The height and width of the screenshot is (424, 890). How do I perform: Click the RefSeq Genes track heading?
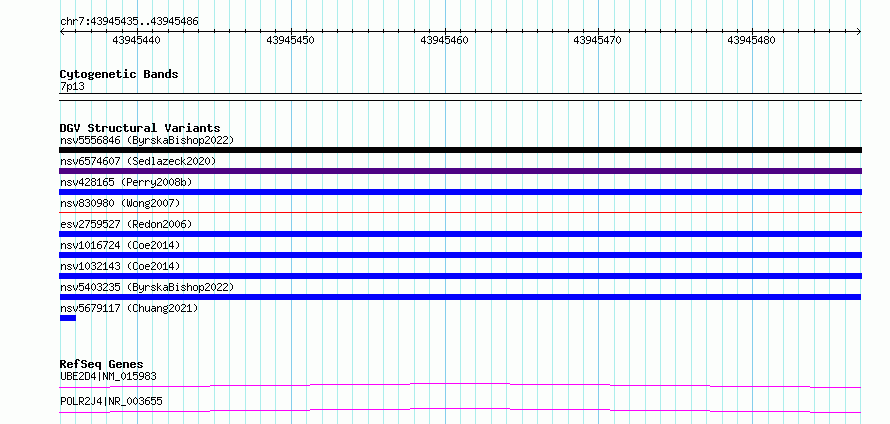(x=102, y=364)
